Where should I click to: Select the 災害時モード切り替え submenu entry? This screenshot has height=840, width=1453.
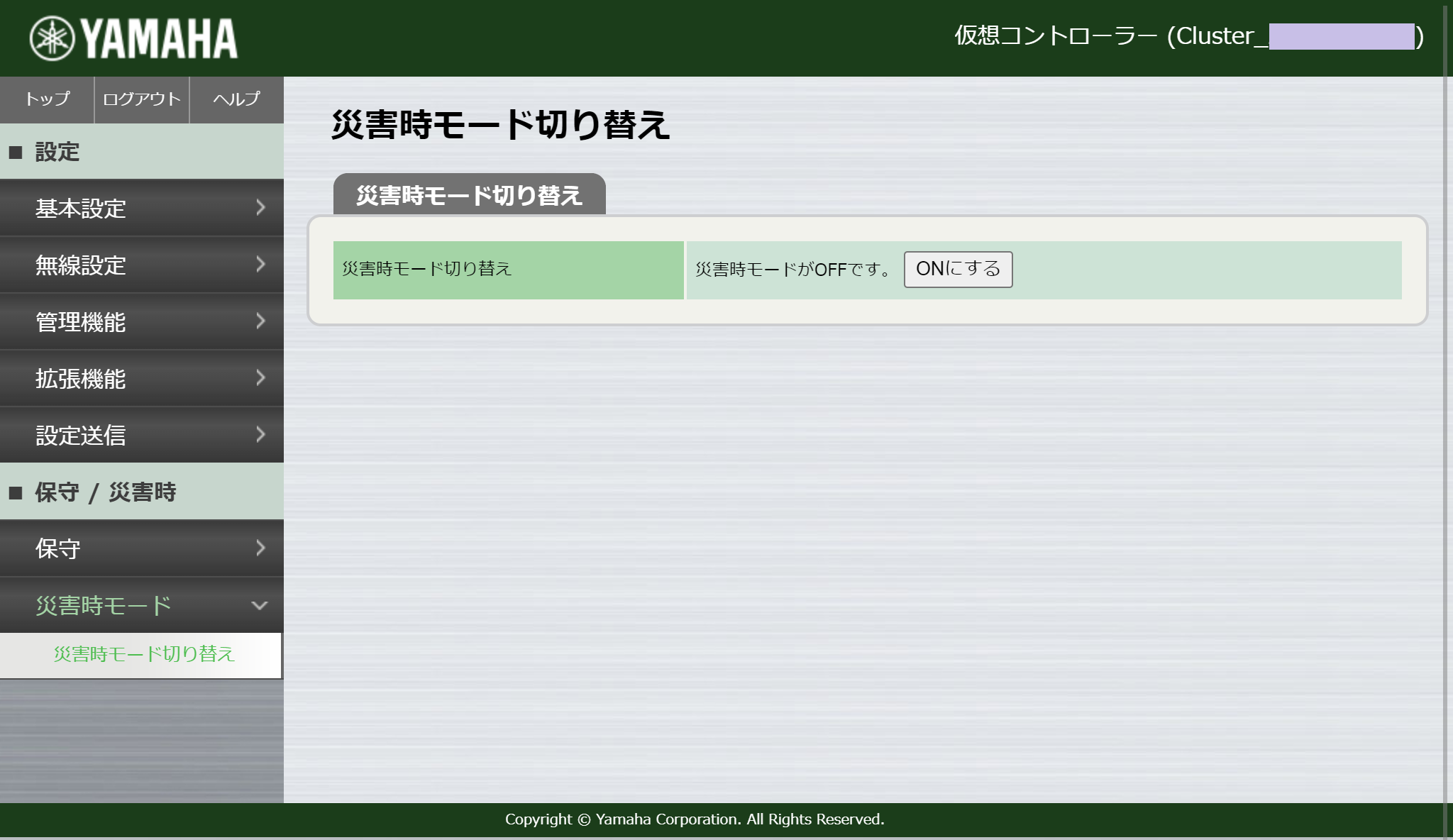point(144,656)
